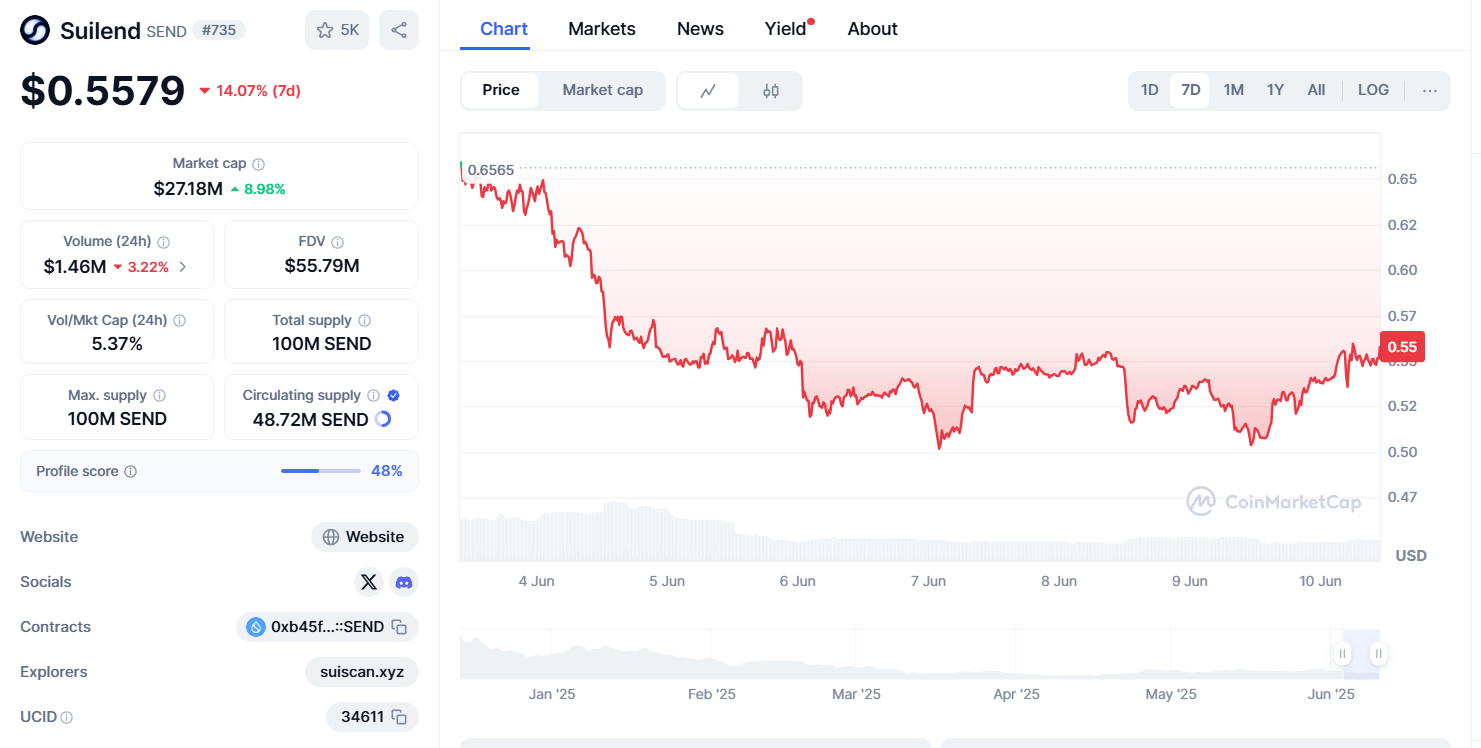This screenshot has width=1481, height=748.
Task: Open the X (Twitter) social link
Action: tap(369, 582)
